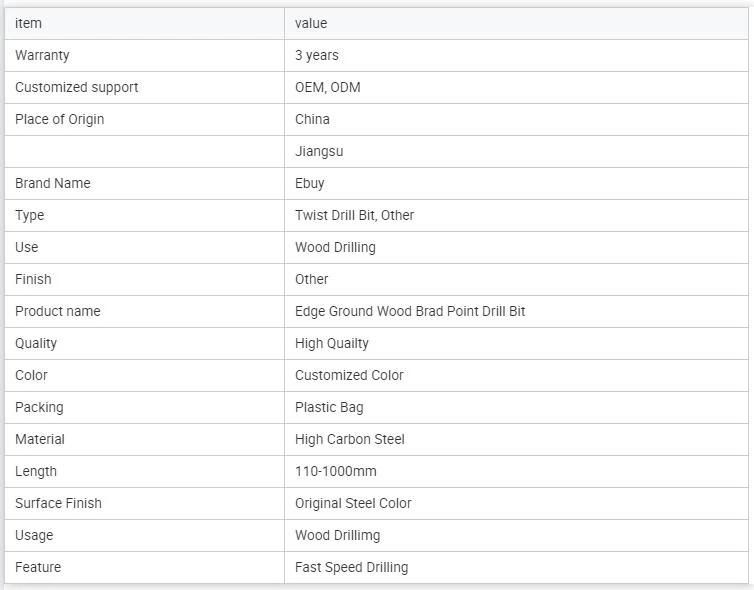
Task: Click the 'Fast Speed Drilling' feature value
Action: coord(352,567)
